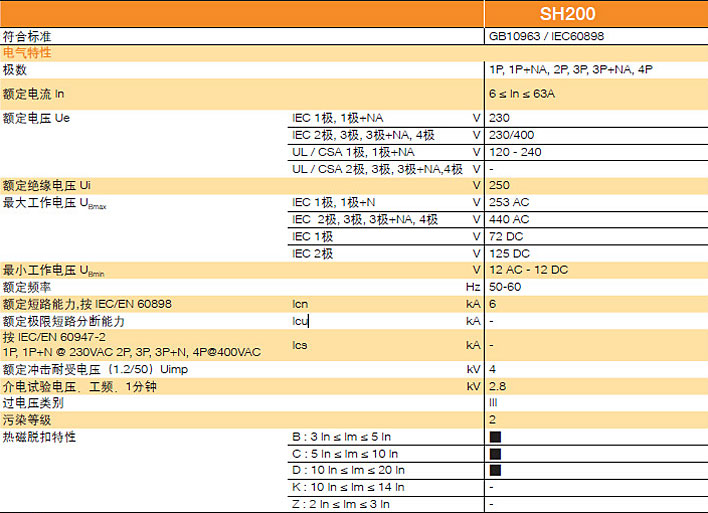
Task: Select 1P, 1P+N @ 230VAC condition text
Action: 132,352
